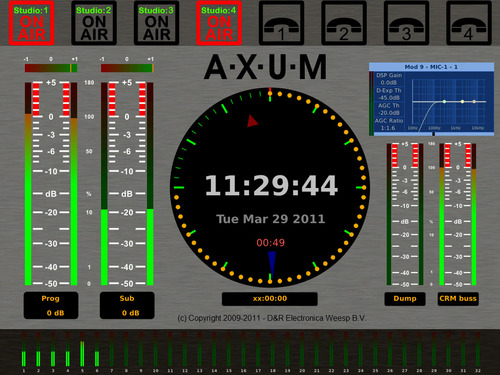Select the phone line 2 icon
Image resolution: width=500 pixels, height=375 pixels.
point(344,23)
